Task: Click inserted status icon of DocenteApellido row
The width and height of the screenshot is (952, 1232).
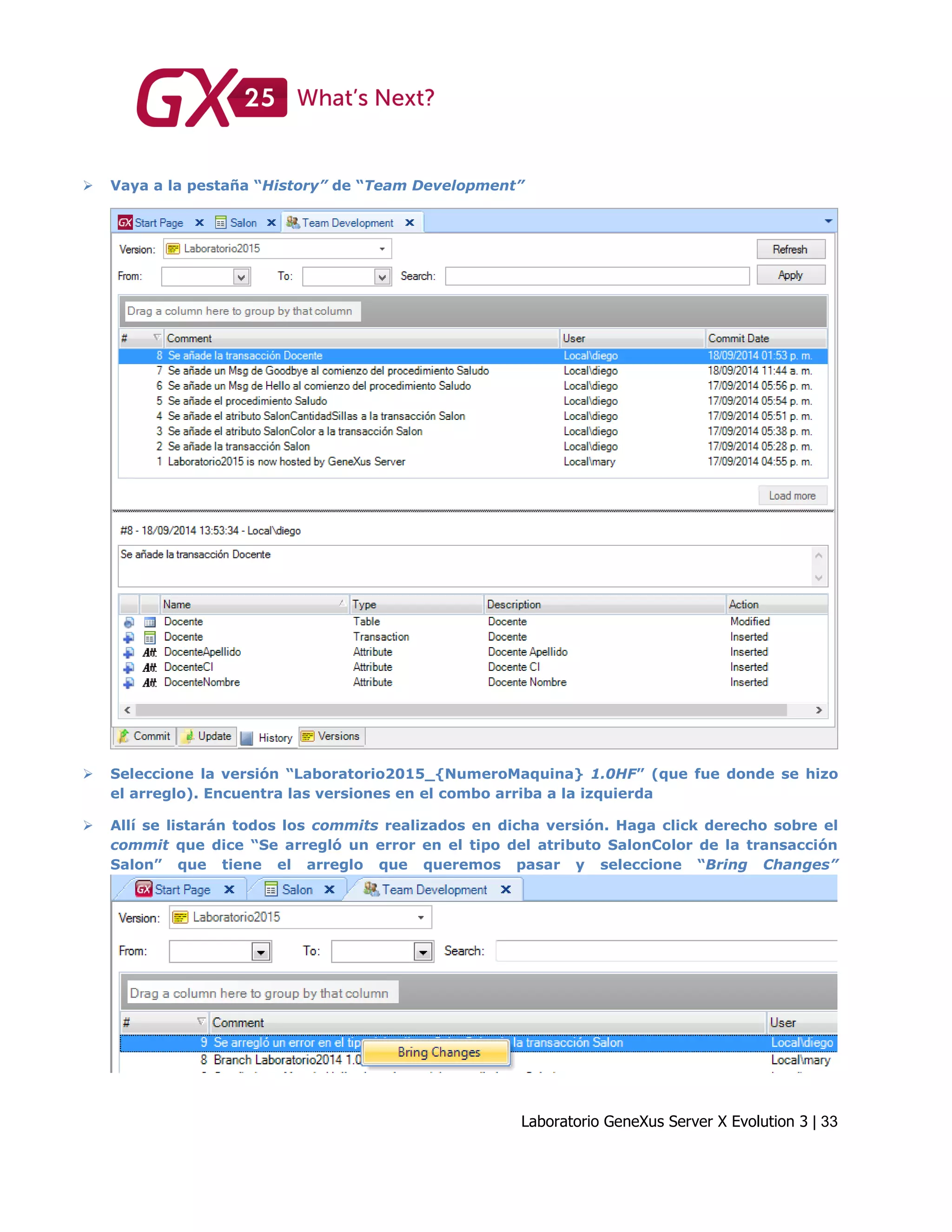Action: click(x=129, y=653)
